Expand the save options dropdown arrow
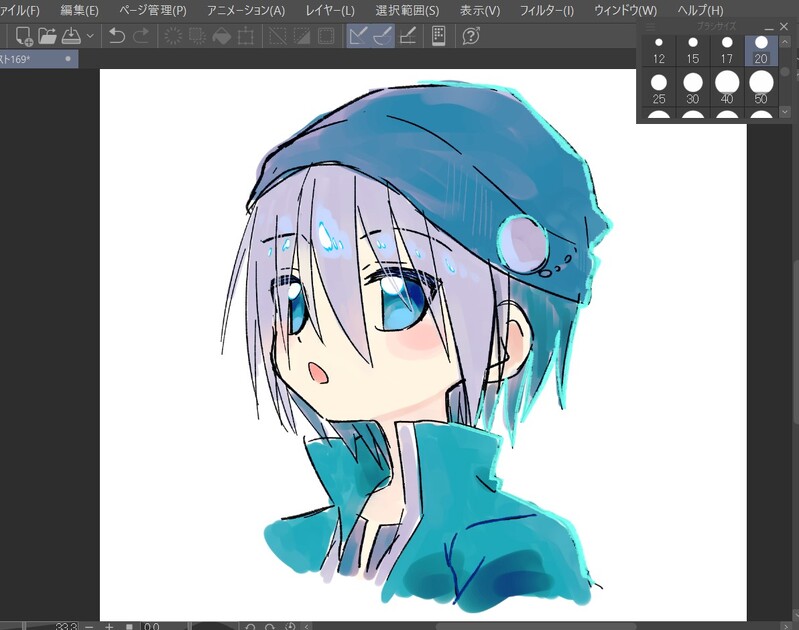The width and height of the screenshot is (799, 630). 90,36
